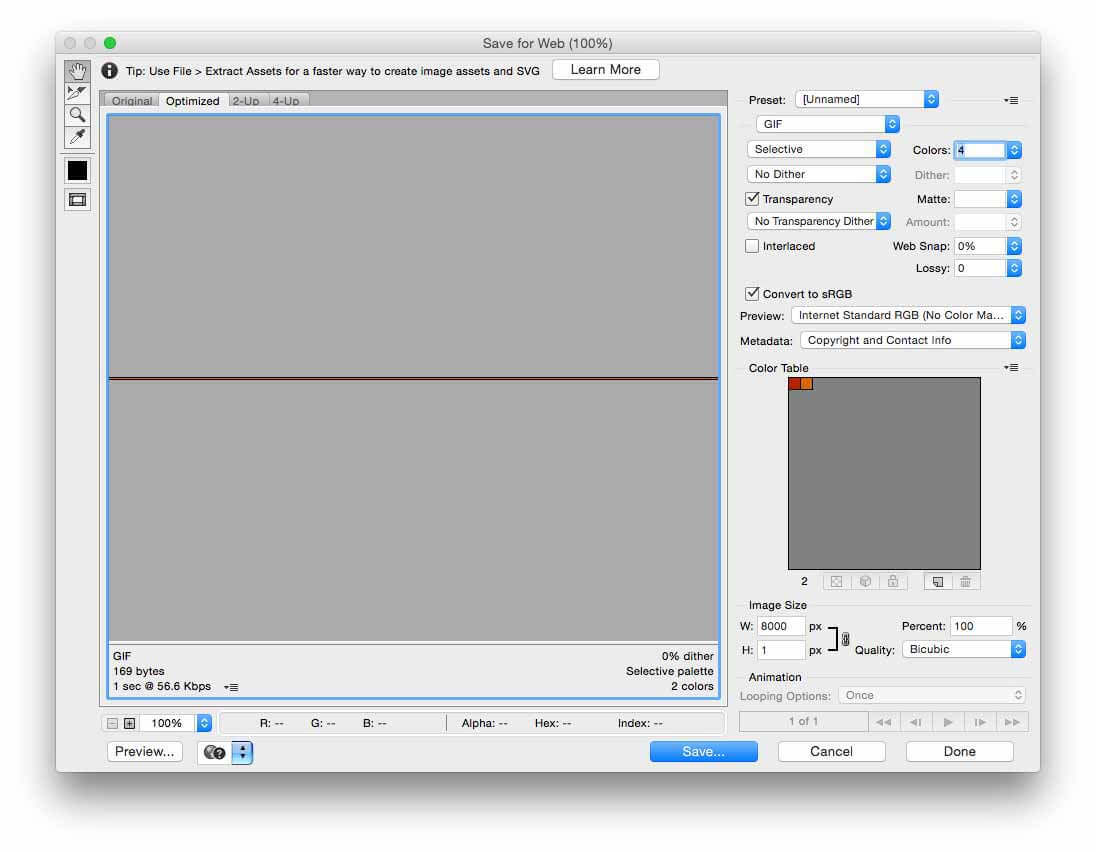Open the preview download speed menu icon

point(231,687)
